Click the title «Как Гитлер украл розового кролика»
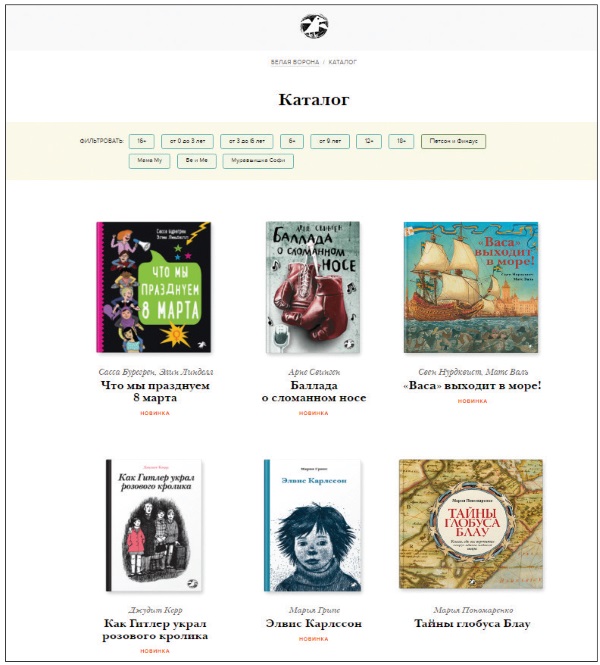600x665 pixels. point(155,630)
